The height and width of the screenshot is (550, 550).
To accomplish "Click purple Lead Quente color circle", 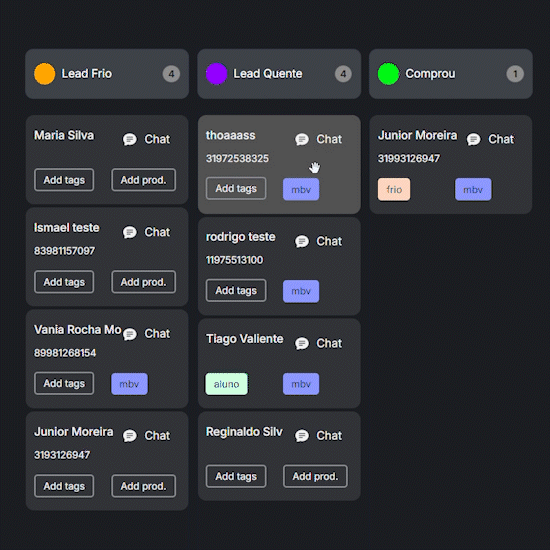I will (x=216, y=74).
